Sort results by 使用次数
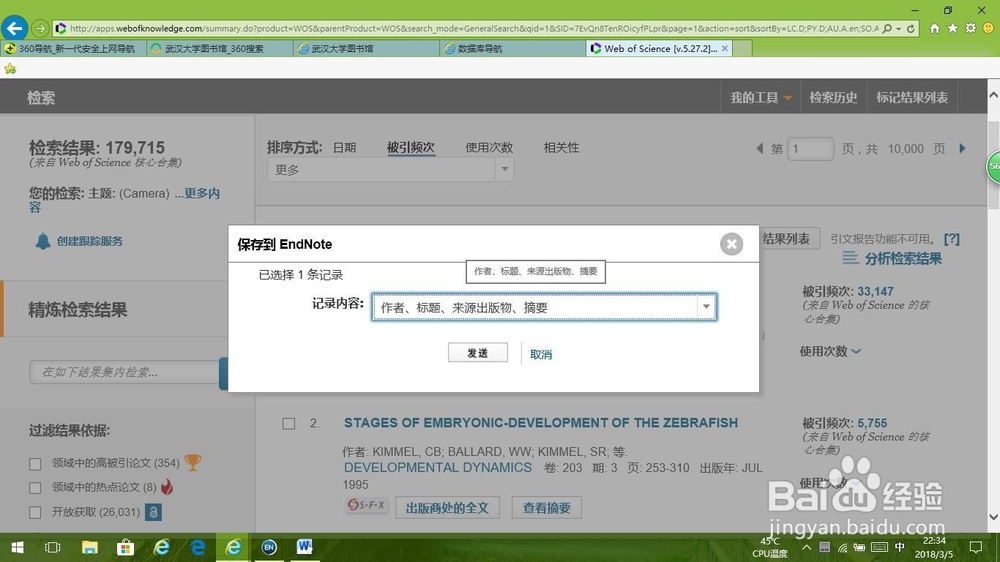The width and height of the screenshot is (1000, 562). coord(489,147)
